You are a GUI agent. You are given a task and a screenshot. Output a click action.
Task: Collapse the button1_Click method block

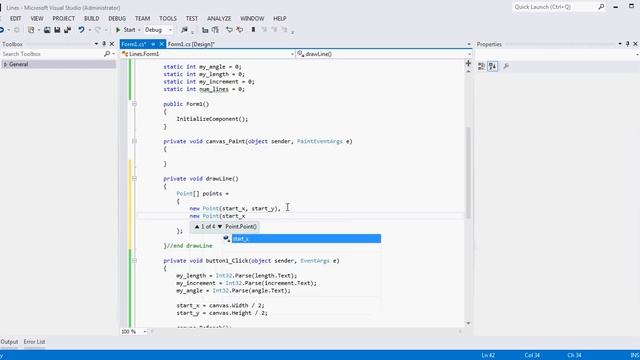134,260
